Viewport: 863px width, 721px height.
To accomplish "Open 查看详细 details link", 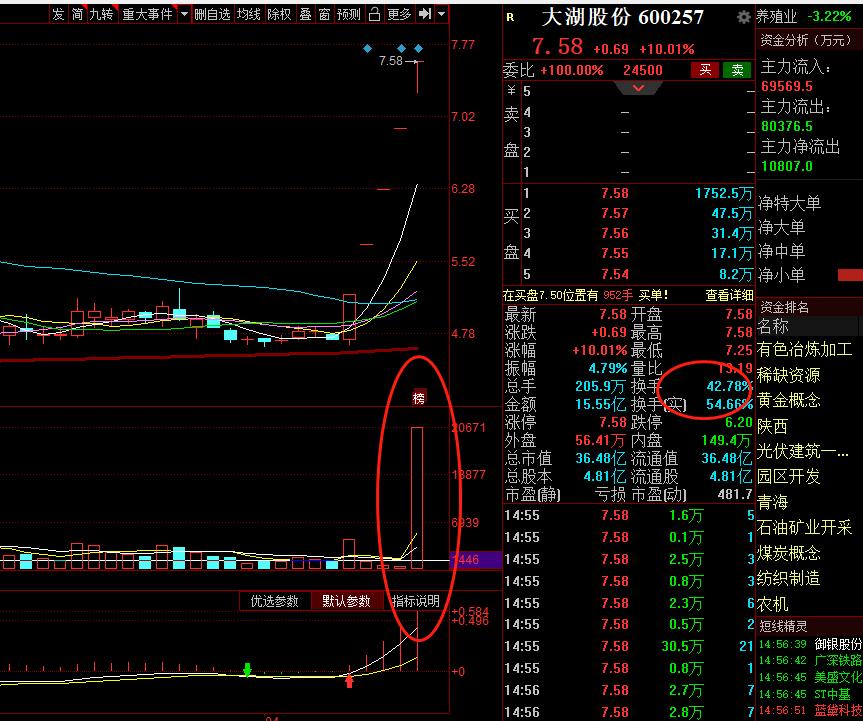I will [729, 296].
